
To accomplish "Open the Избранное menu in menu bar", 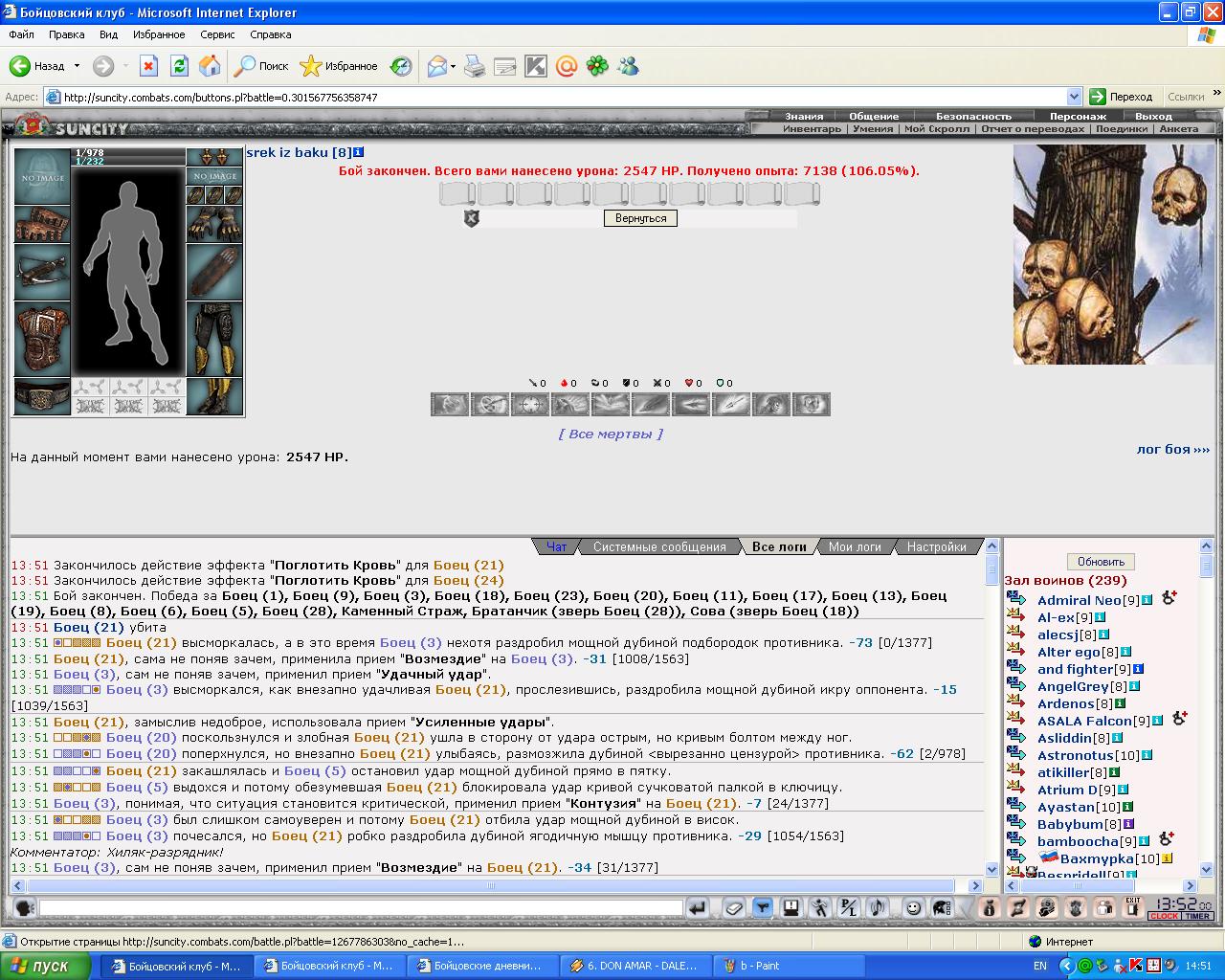I will click(159, 34).
